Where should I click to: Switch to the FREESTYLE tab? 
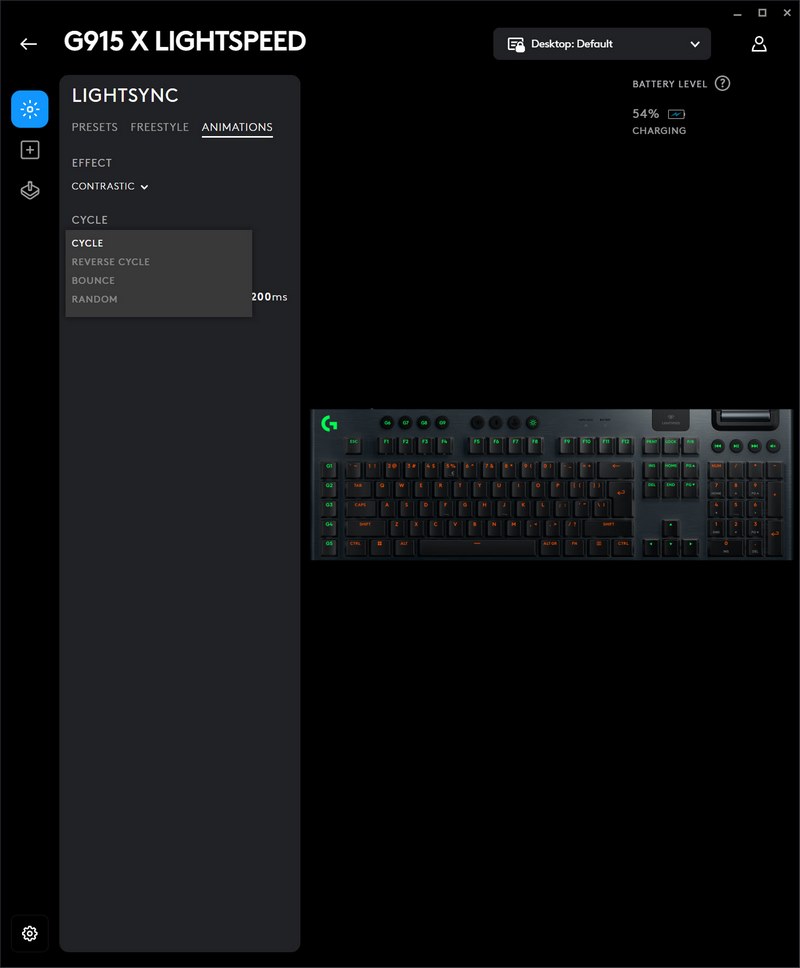coord(159,127)
